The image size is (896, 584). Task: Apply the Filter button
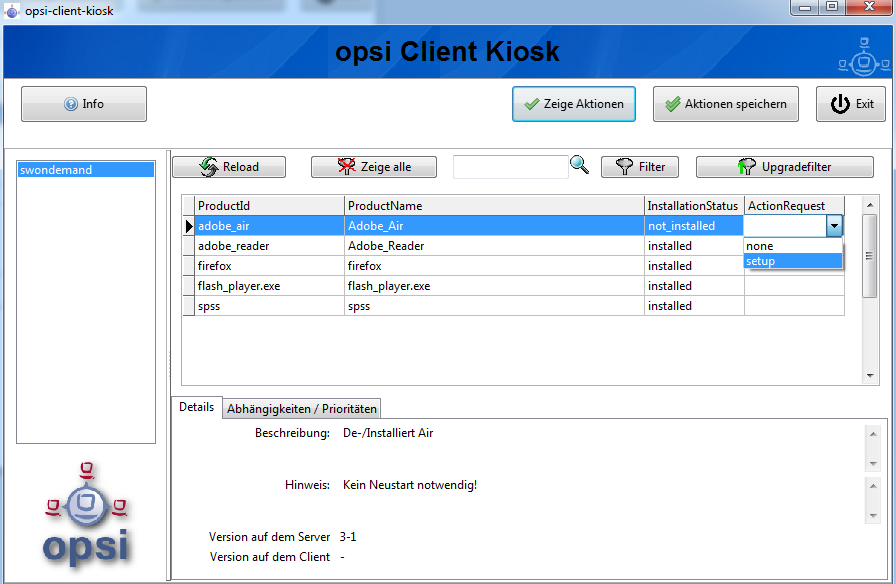(x=640, y=167)
